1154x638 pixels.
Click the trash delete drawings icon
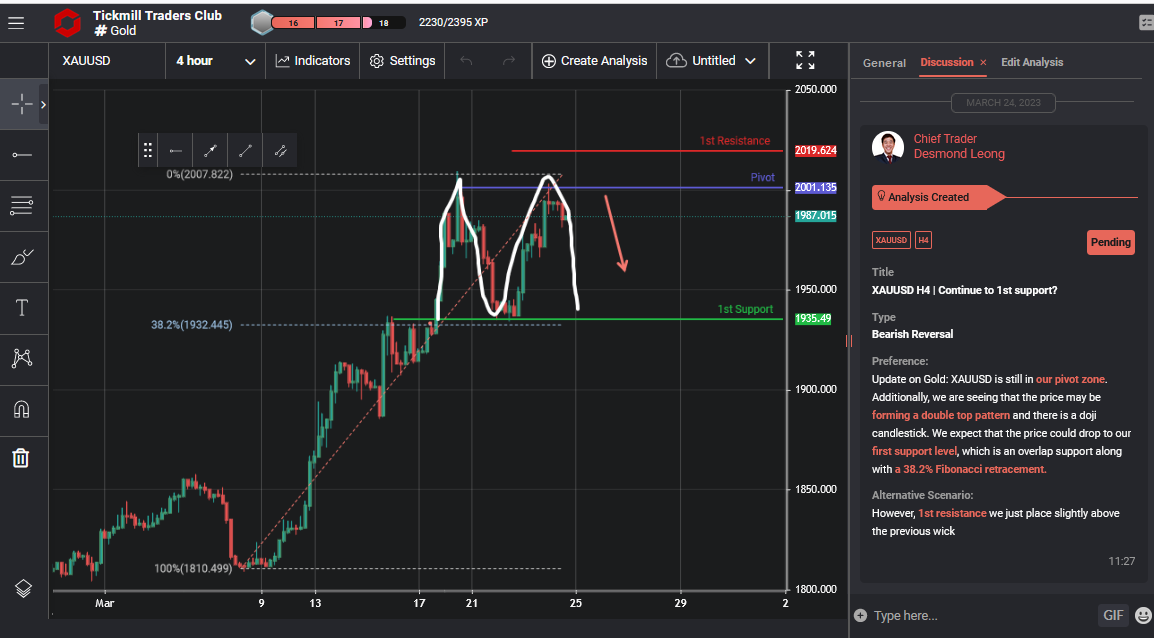click(x=21, y=458)
